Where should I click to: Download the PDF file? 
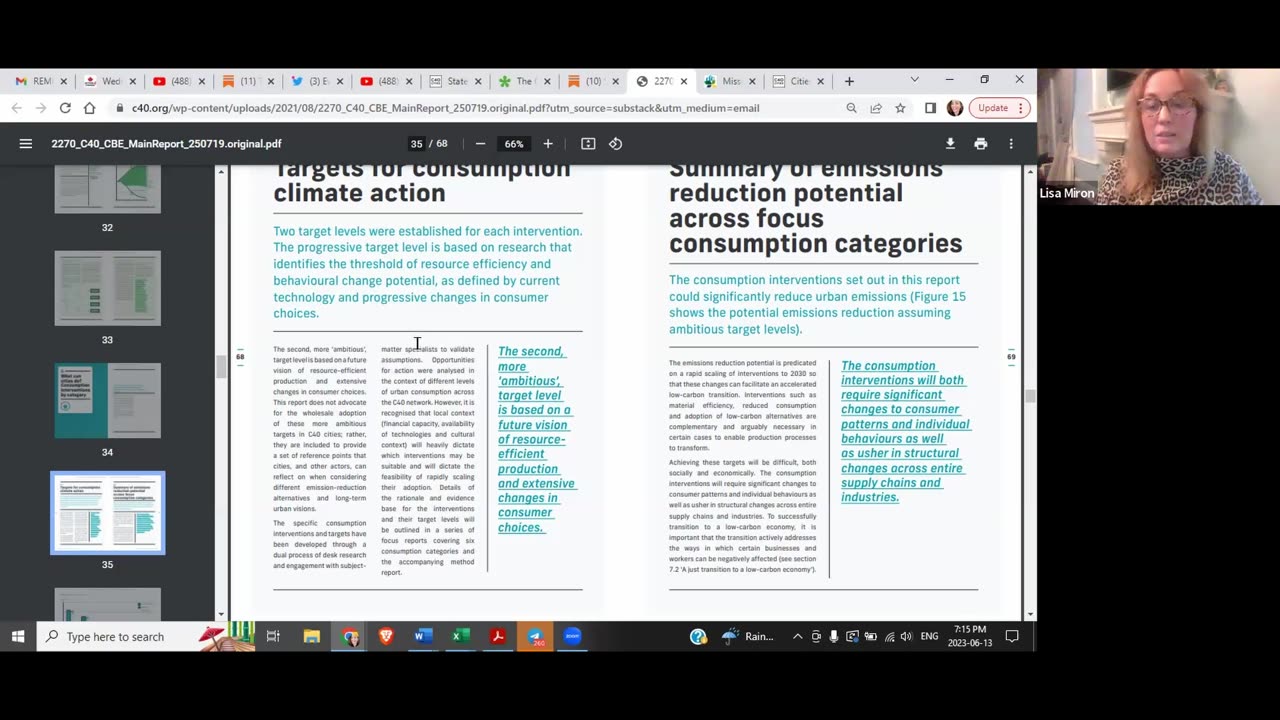(950, 144)
